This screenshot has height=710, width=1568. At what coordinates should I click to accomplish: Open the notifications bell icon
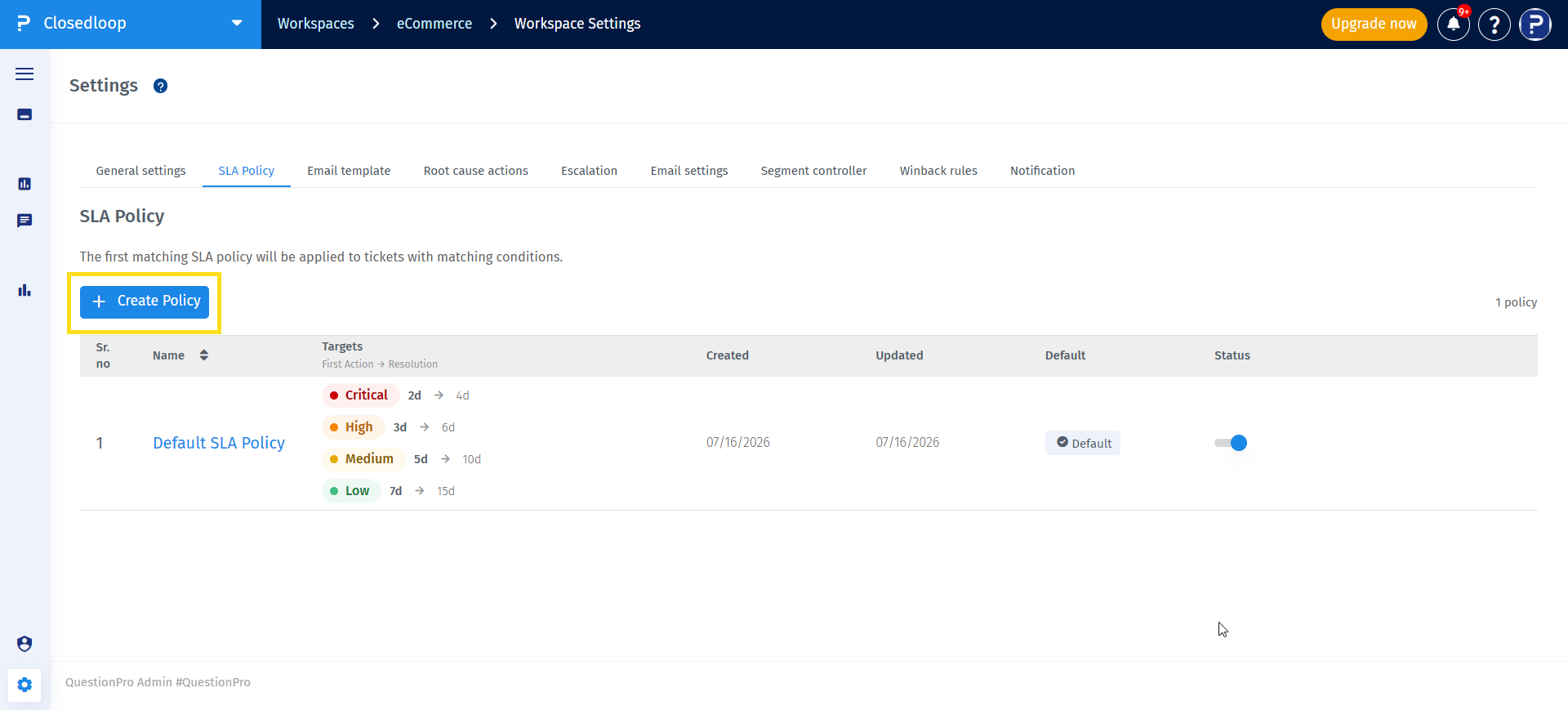point(1454,25)
